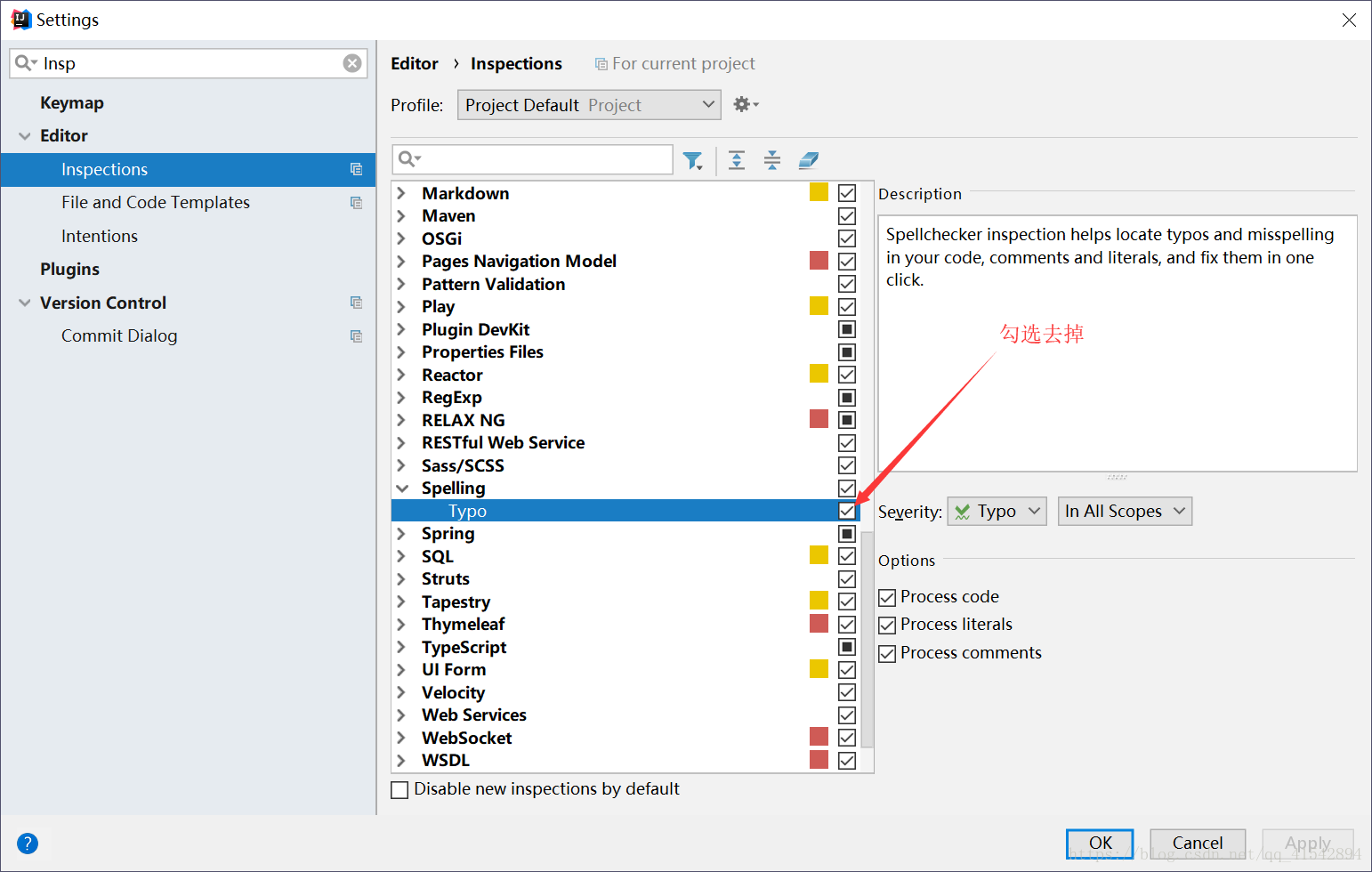Click the Cancel button
Viewport: 1372px width, 872px height.
(1198, 844)
